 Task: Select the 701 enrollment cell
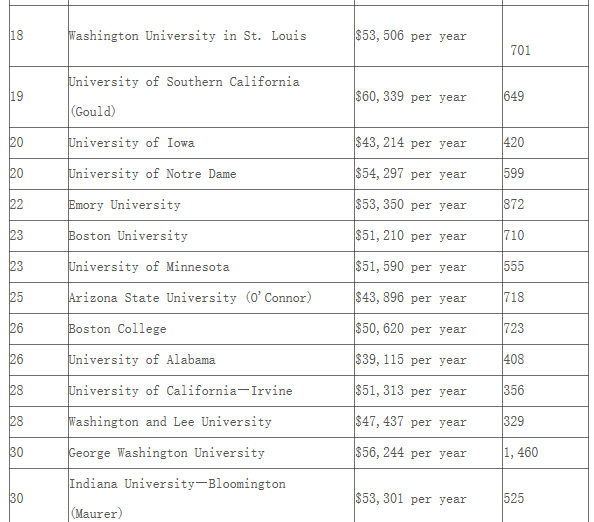tap(546, 36)
